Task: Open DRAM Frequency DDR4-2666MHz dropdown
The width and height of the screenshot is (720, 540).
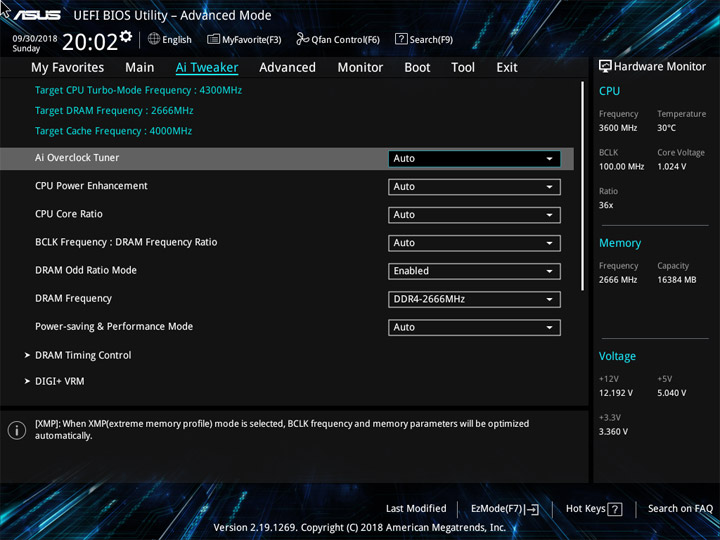Action: point(474,299)
